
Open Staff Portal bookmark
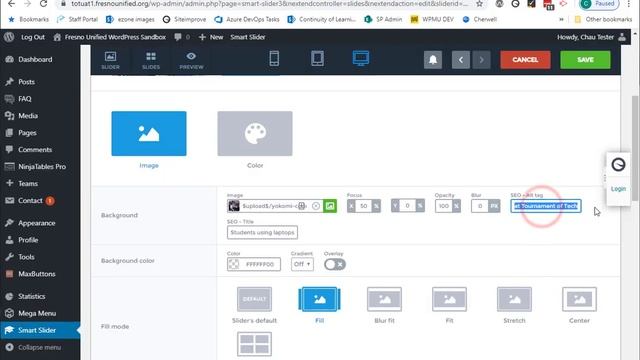point(77,19)
